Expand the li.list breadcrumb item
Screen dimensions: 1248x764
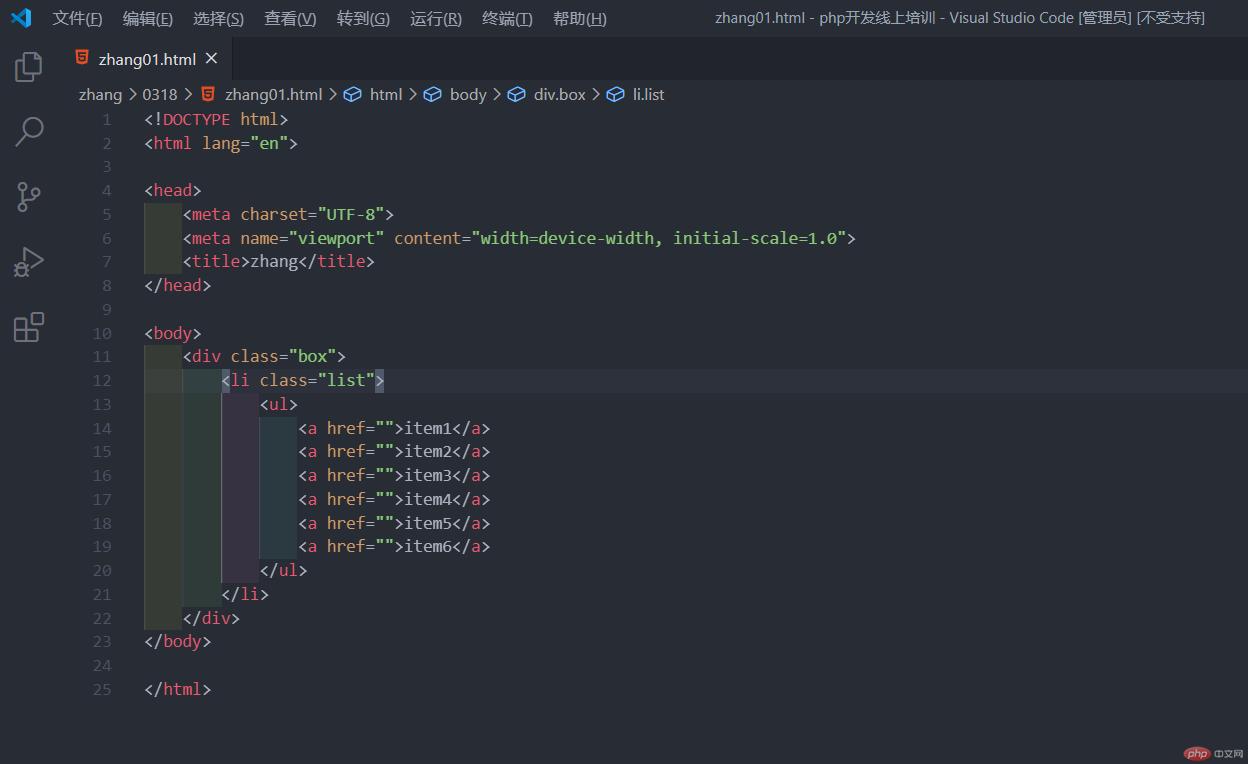(648, 94)
